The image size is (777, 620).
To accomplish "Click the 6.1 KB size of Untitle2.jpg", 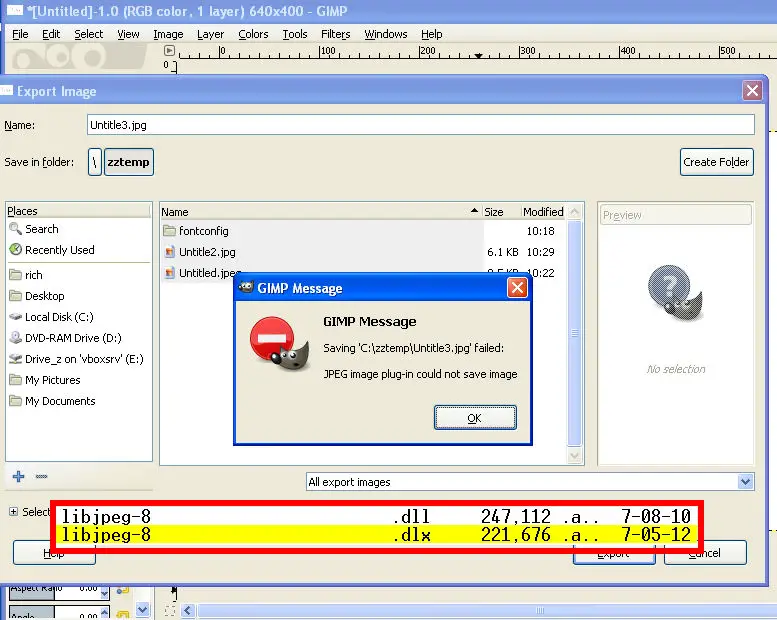I will click(502, 252).
